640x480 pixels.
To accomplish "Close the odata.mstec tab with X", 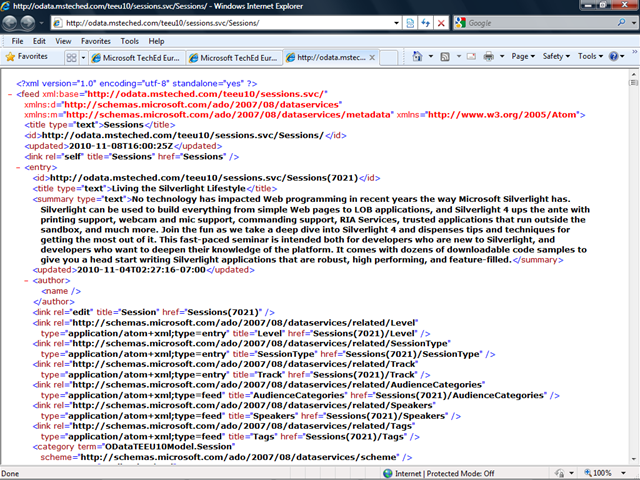I will point(372,58).
